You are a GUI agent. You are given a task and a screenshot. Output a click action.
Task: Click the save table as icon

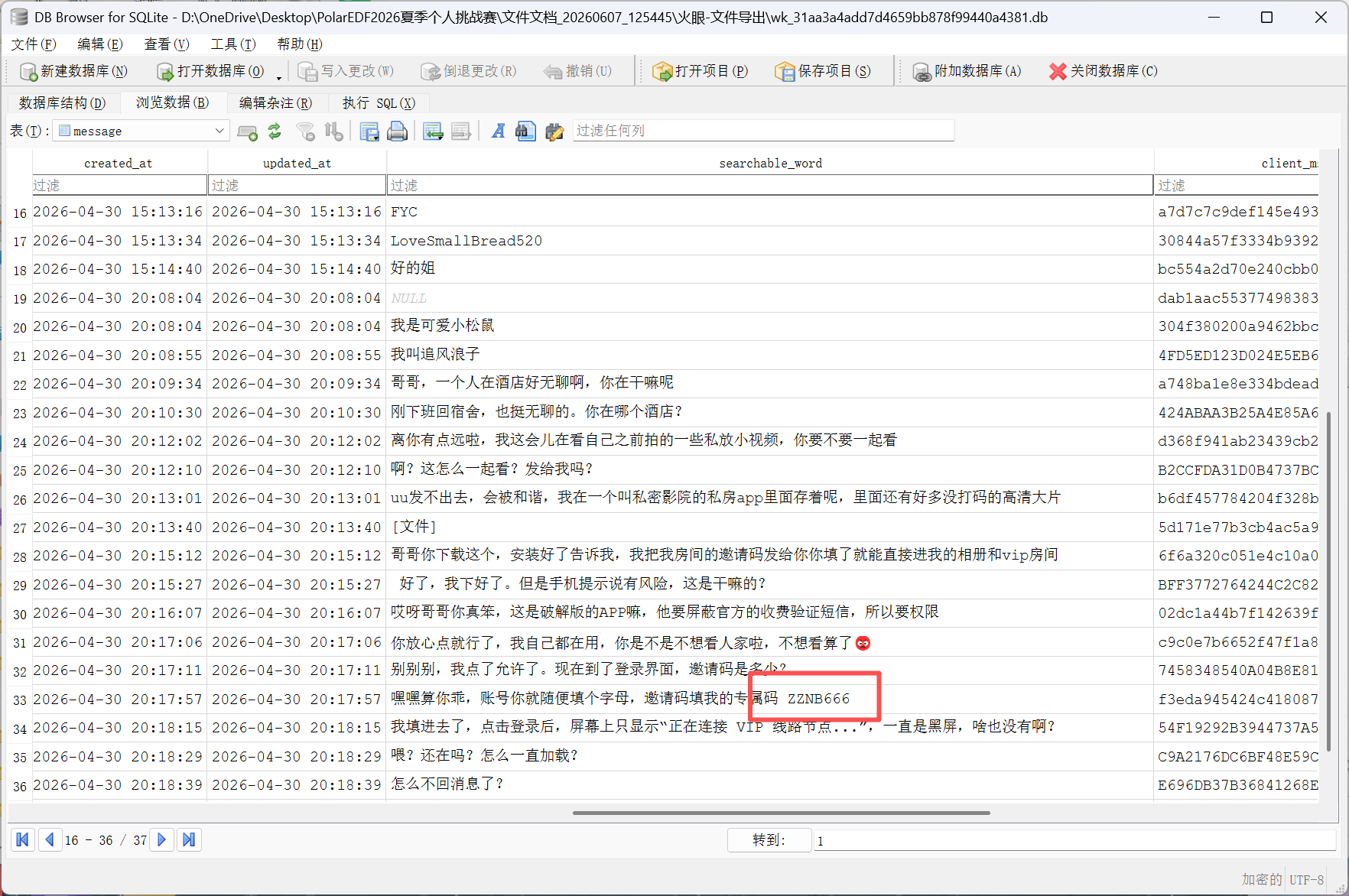click(x=369, y=131)
